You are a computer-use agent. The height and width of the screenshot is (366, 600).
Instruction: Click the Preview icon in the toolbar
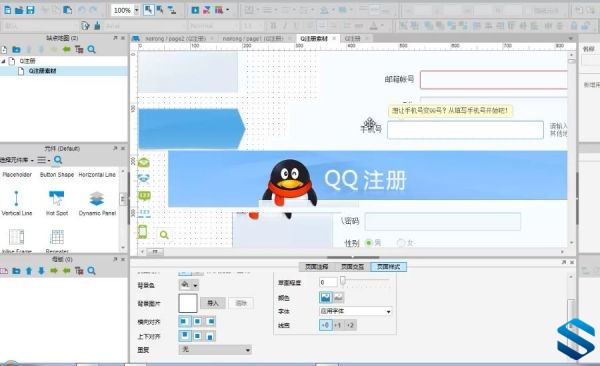[195, 10]
